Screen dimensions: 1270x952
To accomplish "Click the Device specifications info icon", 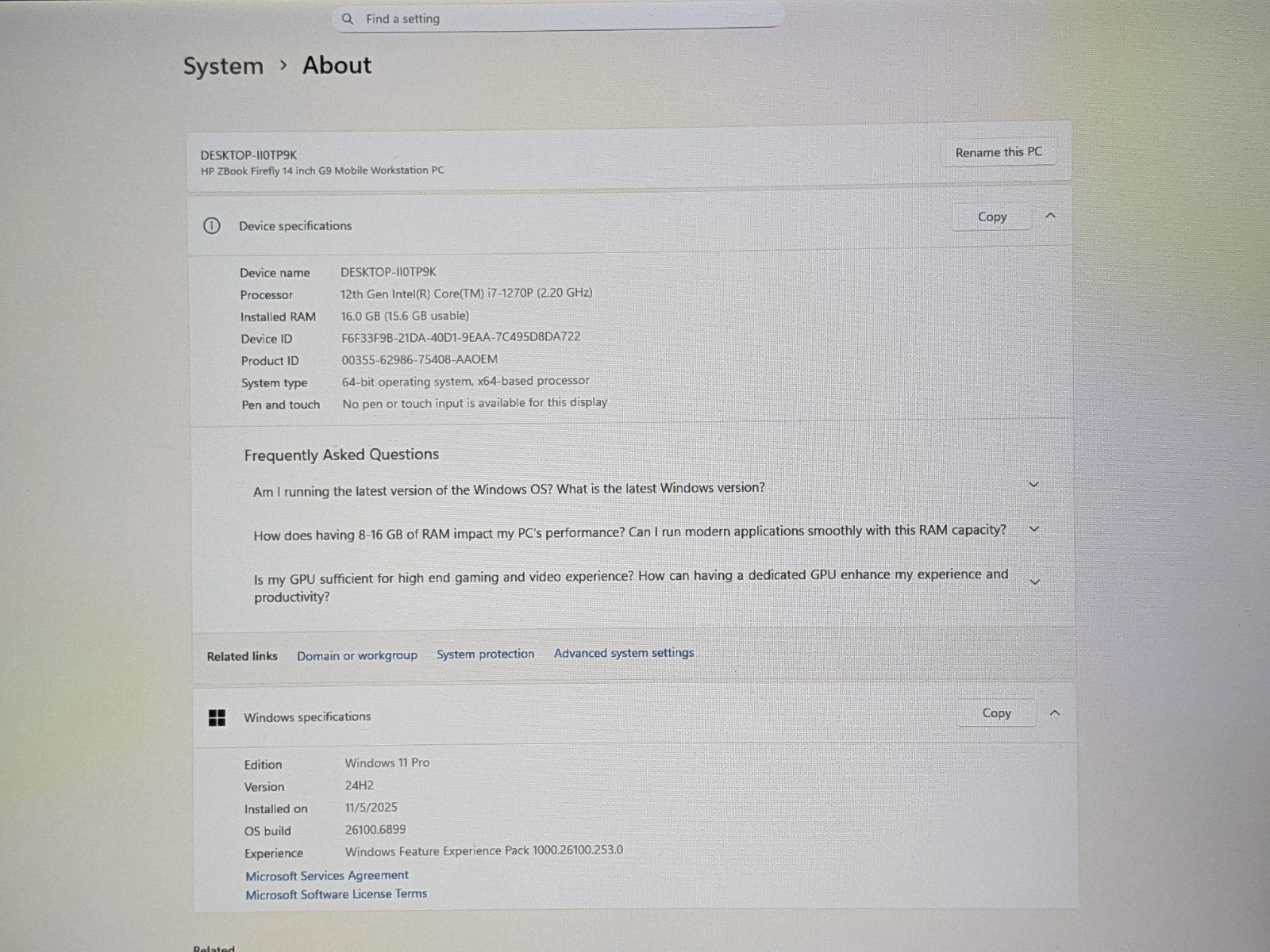I will pyautogui.click(x=212, y=226).
